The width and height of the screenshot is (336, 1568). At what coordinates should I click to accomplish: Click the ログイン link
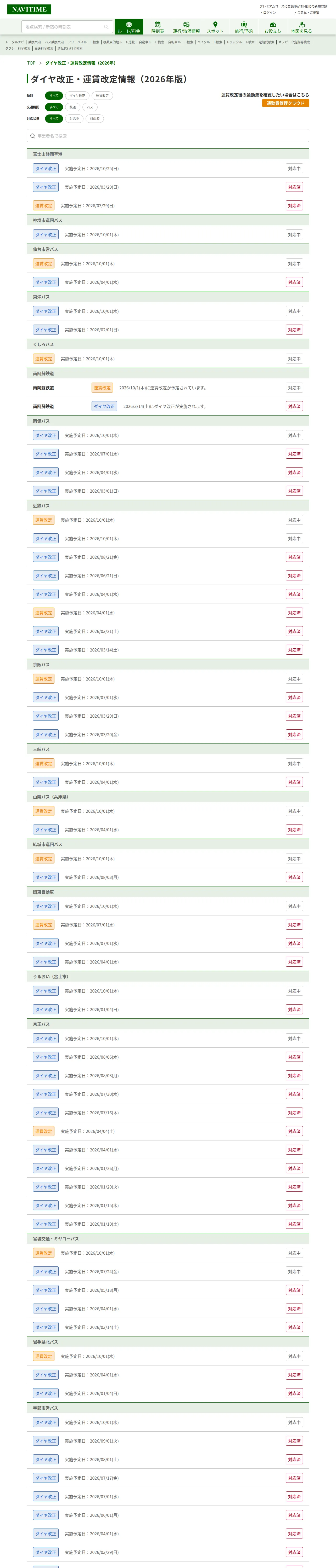[x=269, y=13]
